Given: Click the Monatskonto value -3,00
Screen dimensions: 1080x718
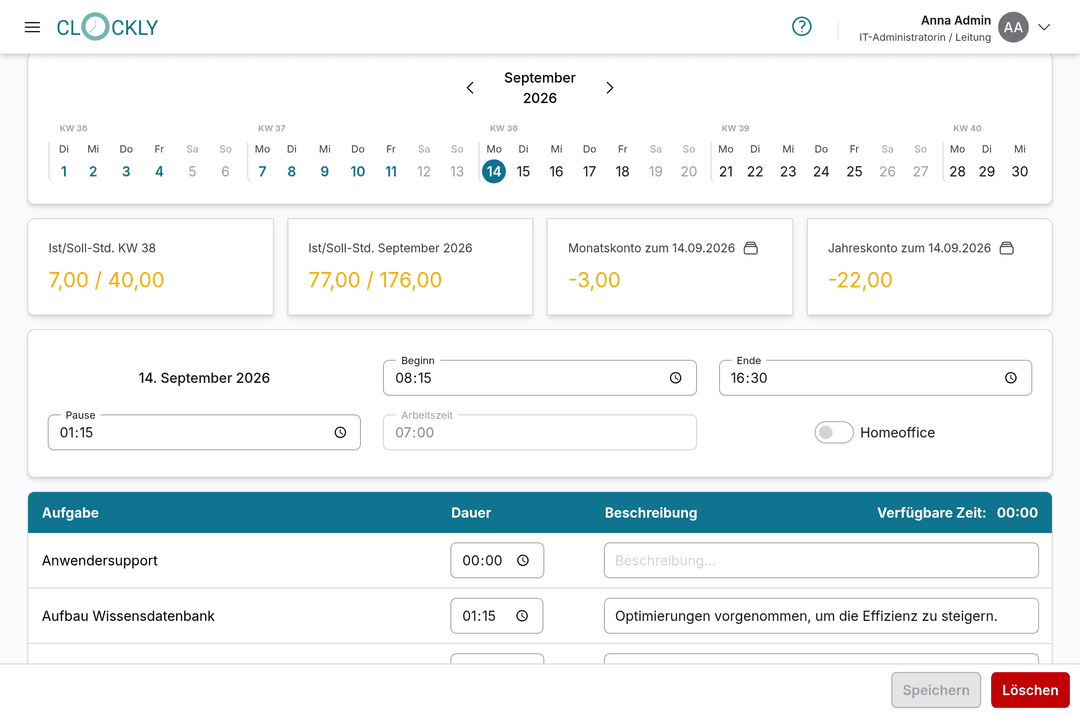Looking at the screenshot, I should (594, 280).
